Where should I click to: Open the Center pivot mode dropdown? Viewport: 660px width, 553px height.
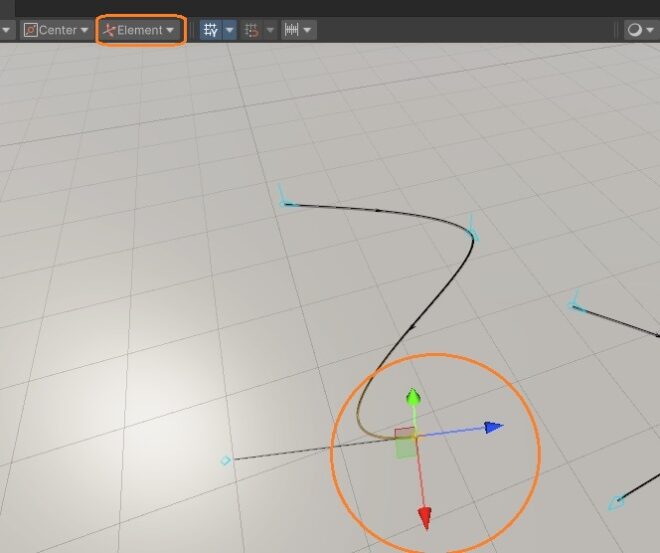56,30
